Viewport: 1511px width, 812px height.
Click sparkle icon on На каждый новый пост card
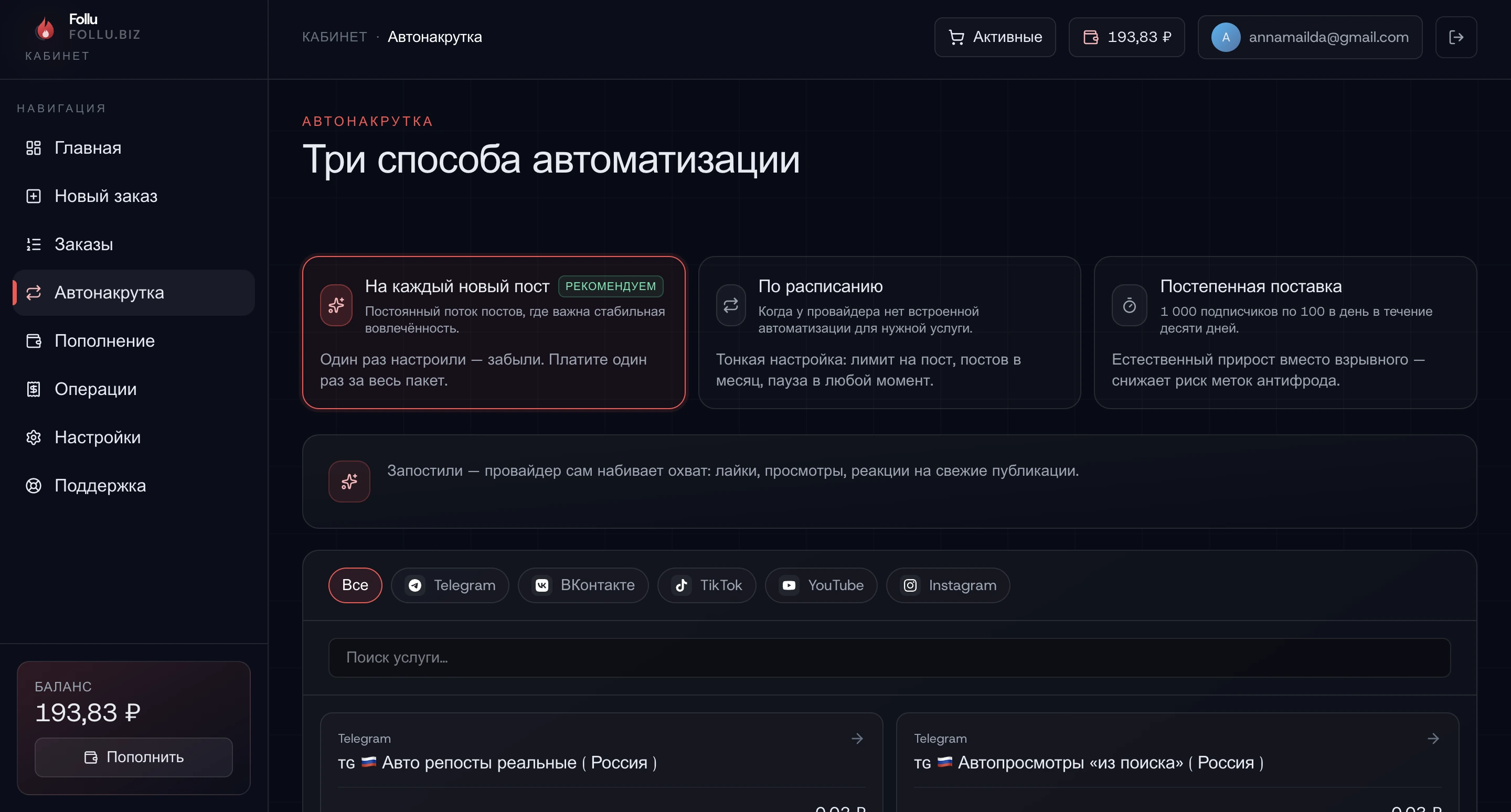point(336,305)
